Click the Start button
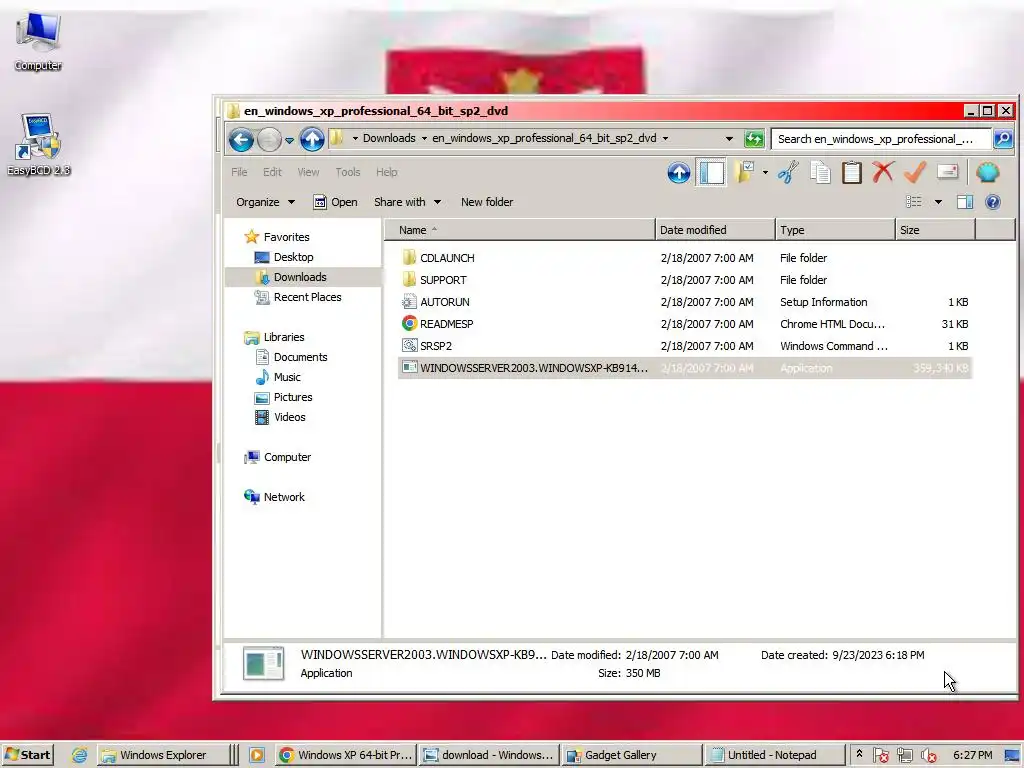 pyautogui.click(x=27, y=755)
